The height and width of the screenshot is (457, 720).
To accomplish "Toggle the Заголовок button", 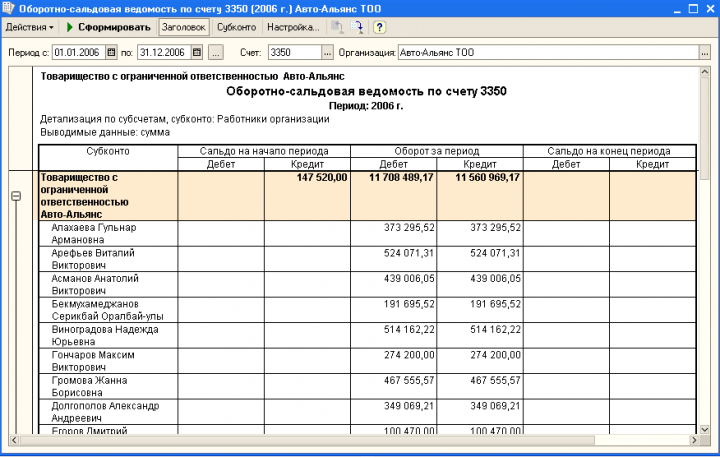I will [x=184, y=27].
